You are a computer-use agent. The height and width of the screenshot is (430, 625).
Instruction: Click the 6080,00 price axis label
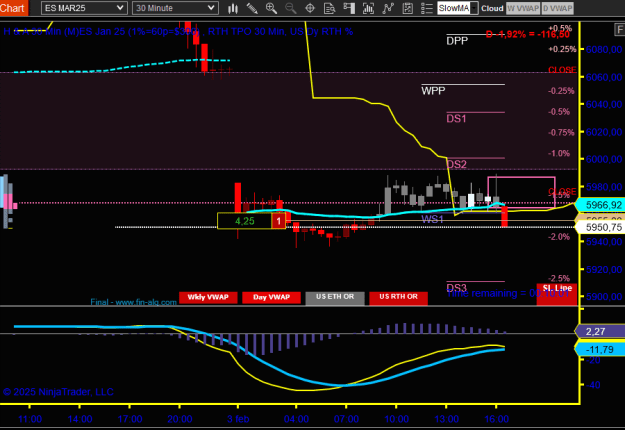(x=603, y=49)
